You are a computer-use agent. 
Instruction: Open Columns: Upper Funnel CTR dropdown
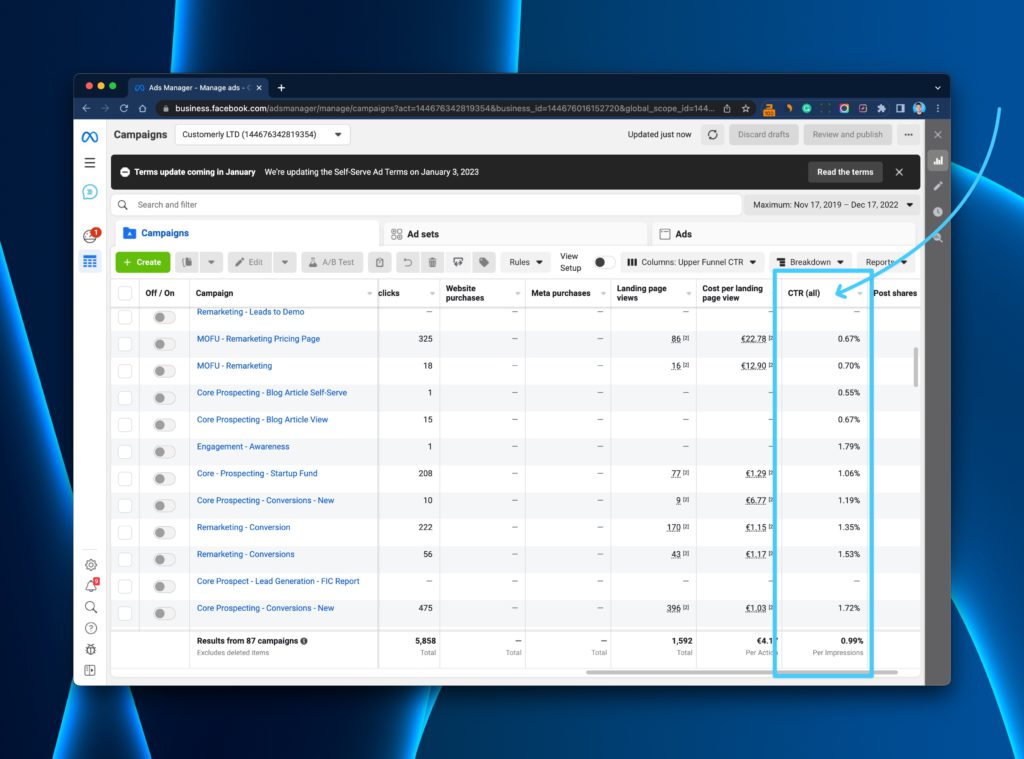[692, 262]
